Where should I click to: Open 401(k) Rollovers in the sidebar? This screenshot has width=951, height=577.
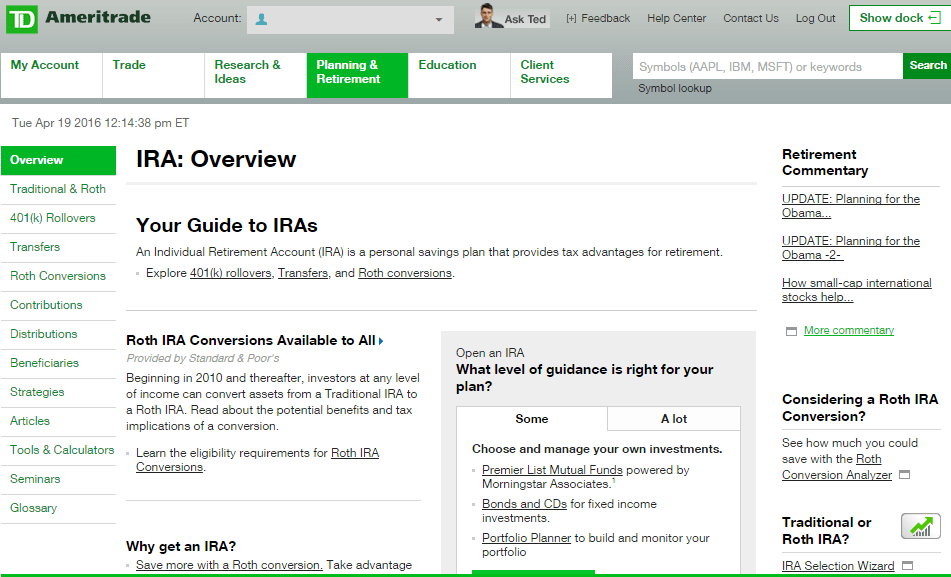coord(58,218)
